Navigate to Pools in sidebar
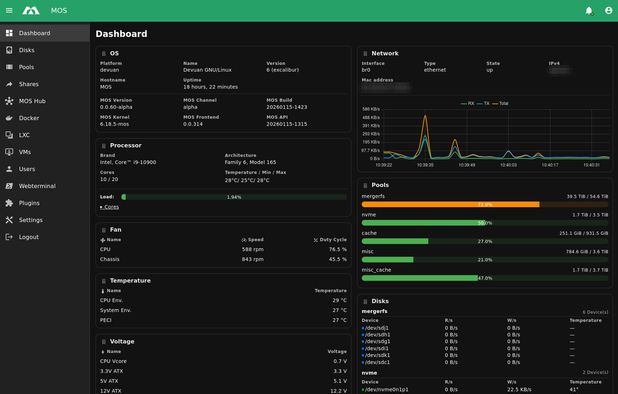618x394 pixels. tap(45, 67)
